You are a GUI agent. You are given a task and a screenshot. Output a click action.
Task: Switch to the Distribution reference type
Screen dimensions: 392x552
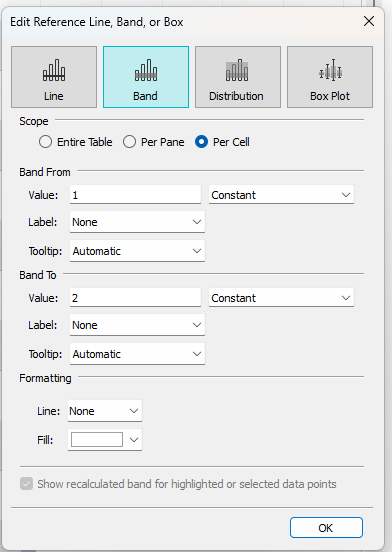[x=238, y=77]
